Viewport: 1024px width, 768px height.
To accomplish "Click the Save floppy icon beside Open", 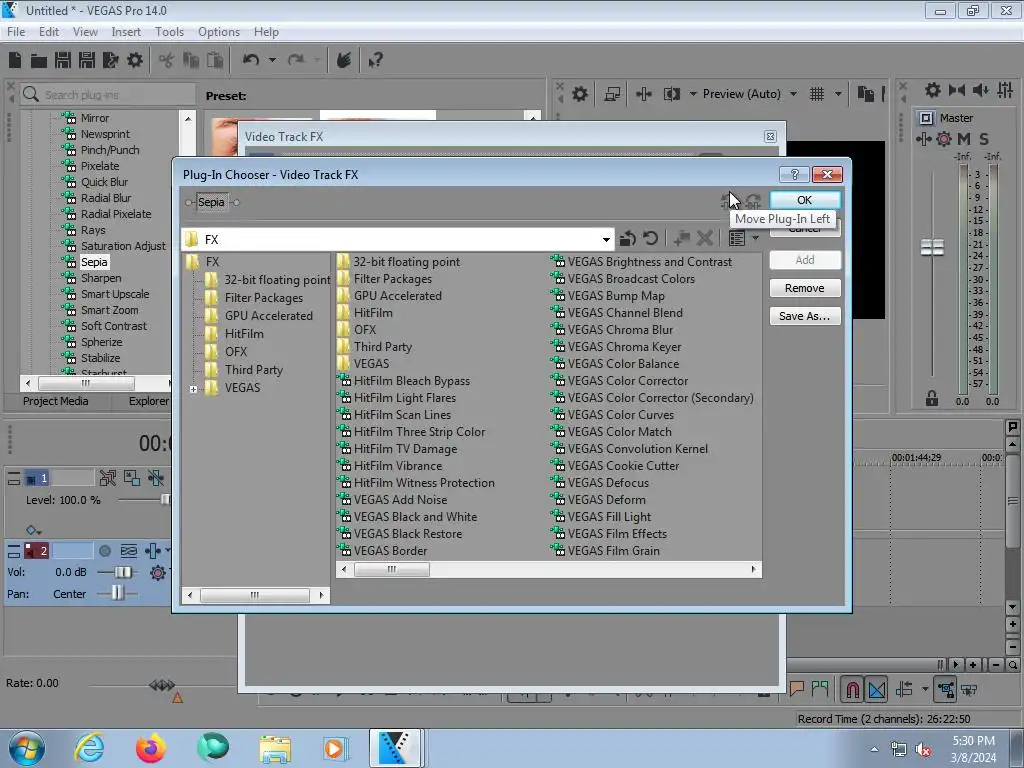I will click(63, 60).
